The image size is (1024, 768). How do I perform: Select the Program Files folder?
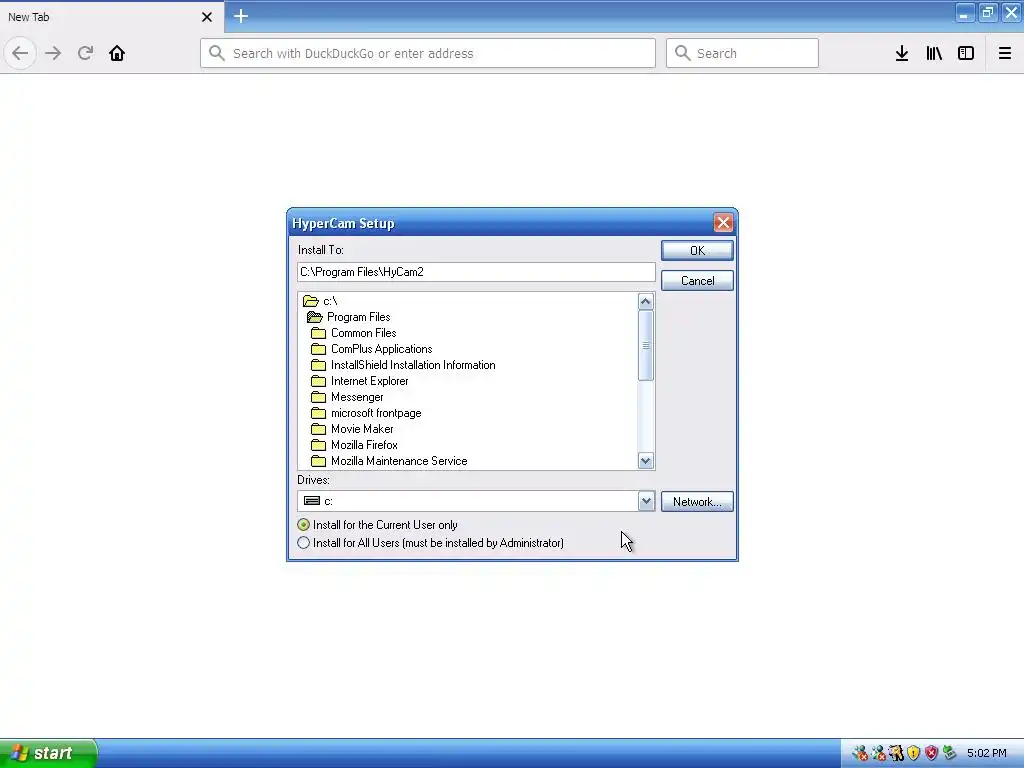pos(348,317)
